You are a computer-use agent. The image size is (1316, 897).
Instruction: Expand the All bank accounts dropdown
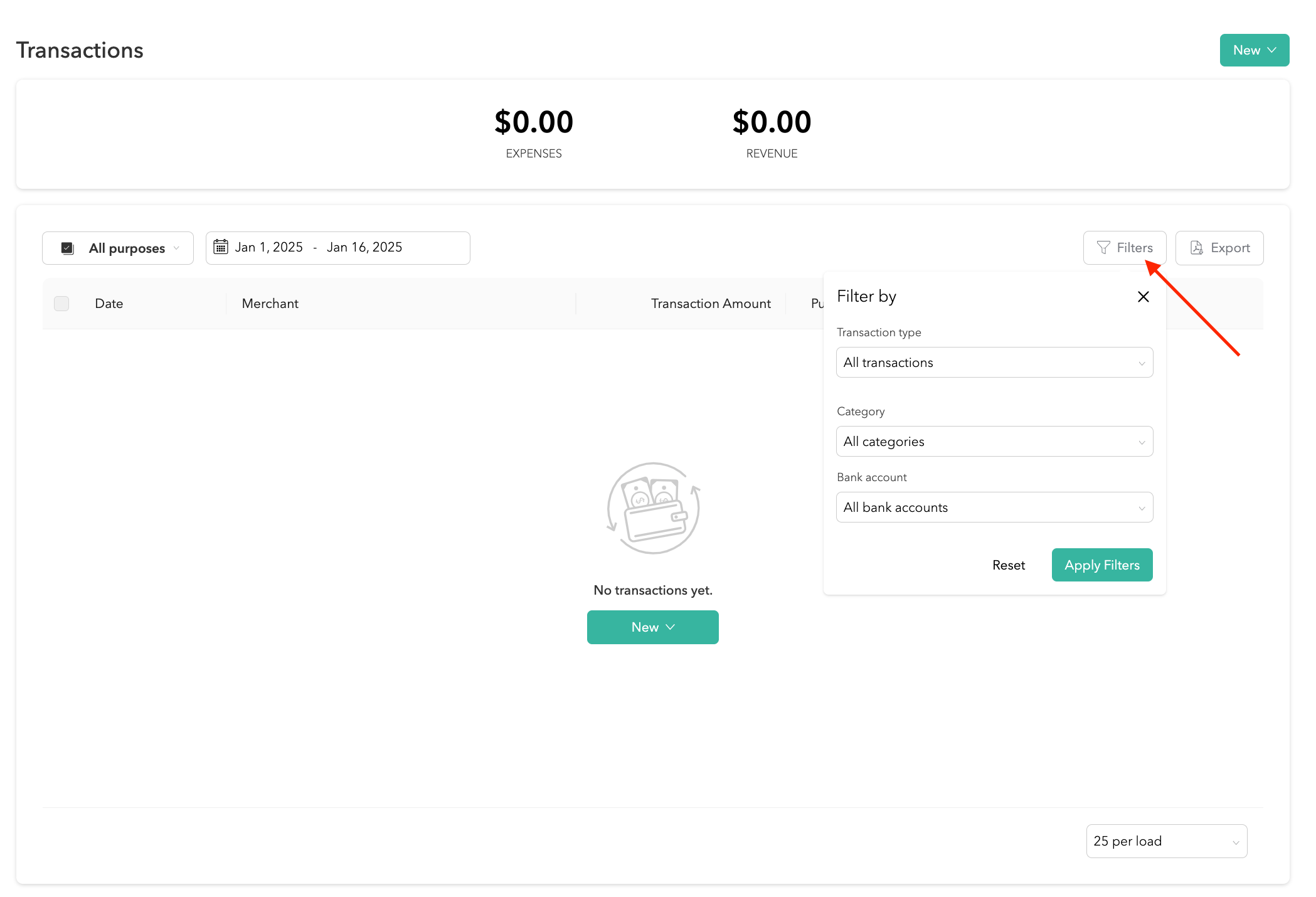[x=994, y=507]
